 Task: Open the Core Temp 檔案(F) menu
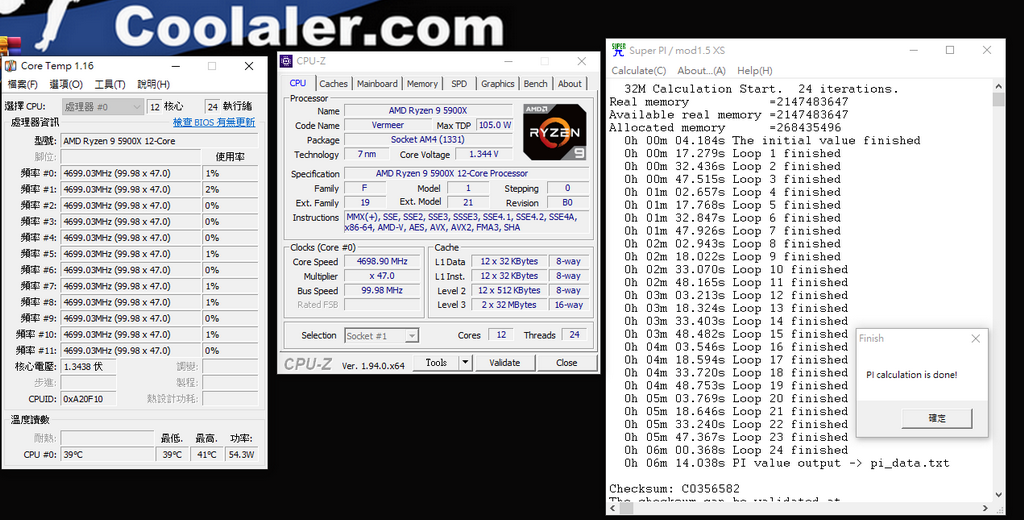23,84
